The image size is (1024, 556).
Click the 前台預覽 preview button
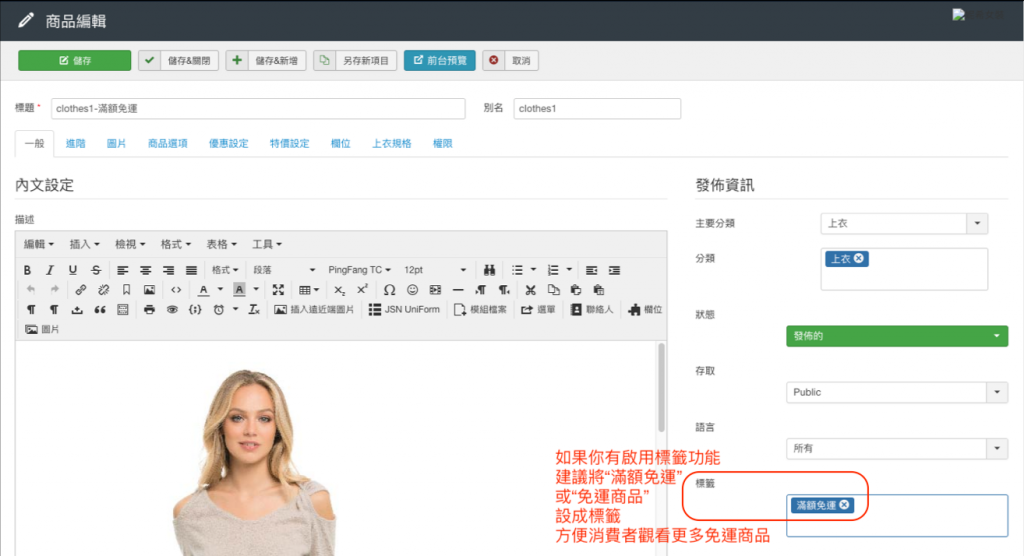pos(440,61)
